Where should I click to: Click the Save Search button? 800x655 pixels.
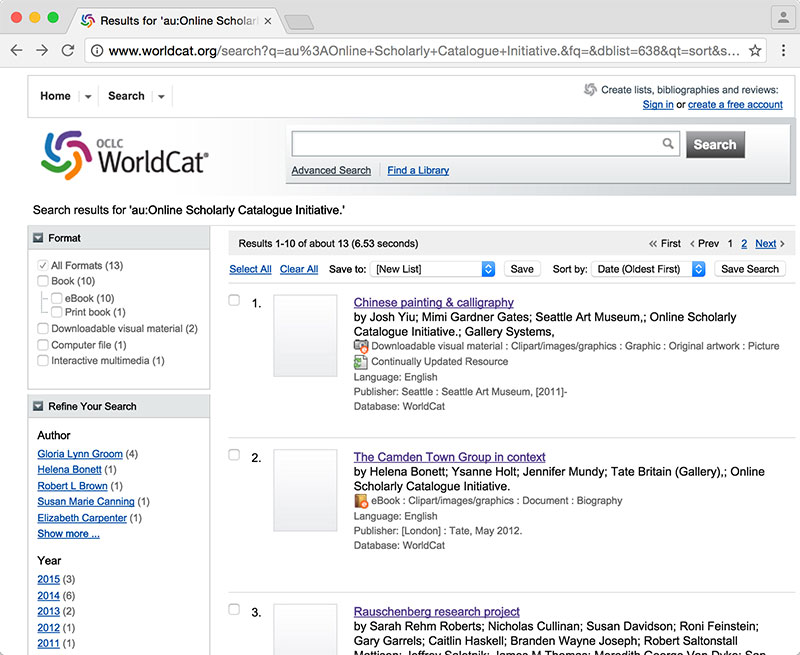click(749, 269)
